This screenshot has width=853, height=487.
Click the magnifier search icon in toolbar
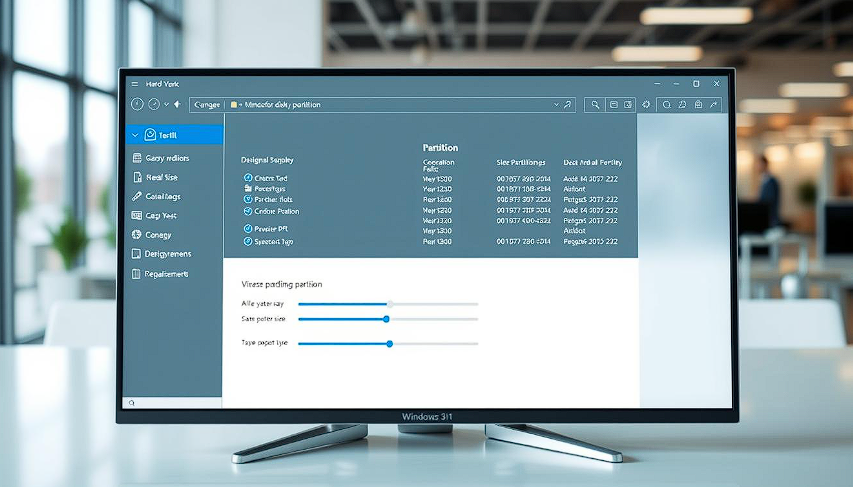tap(595, 104)
